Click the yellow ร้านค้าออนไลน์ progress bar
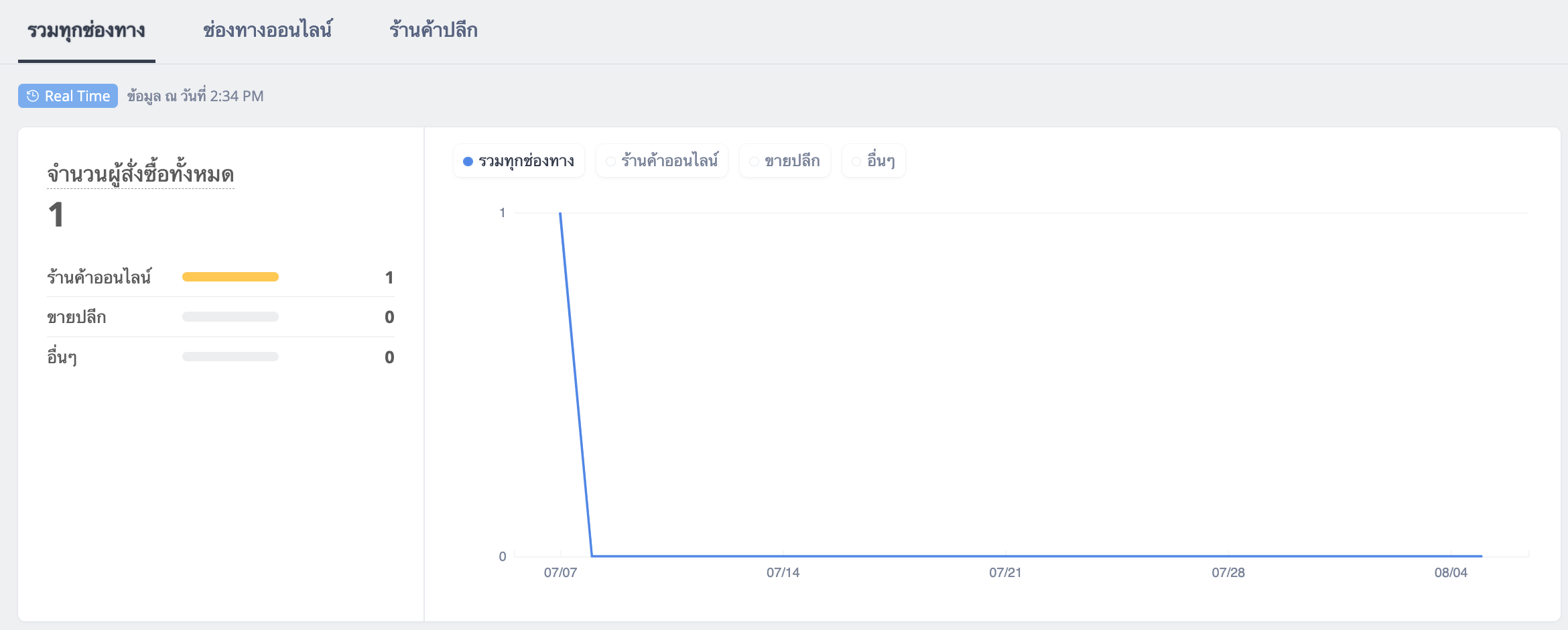The image size is (1568, 630). coord(231,277)
